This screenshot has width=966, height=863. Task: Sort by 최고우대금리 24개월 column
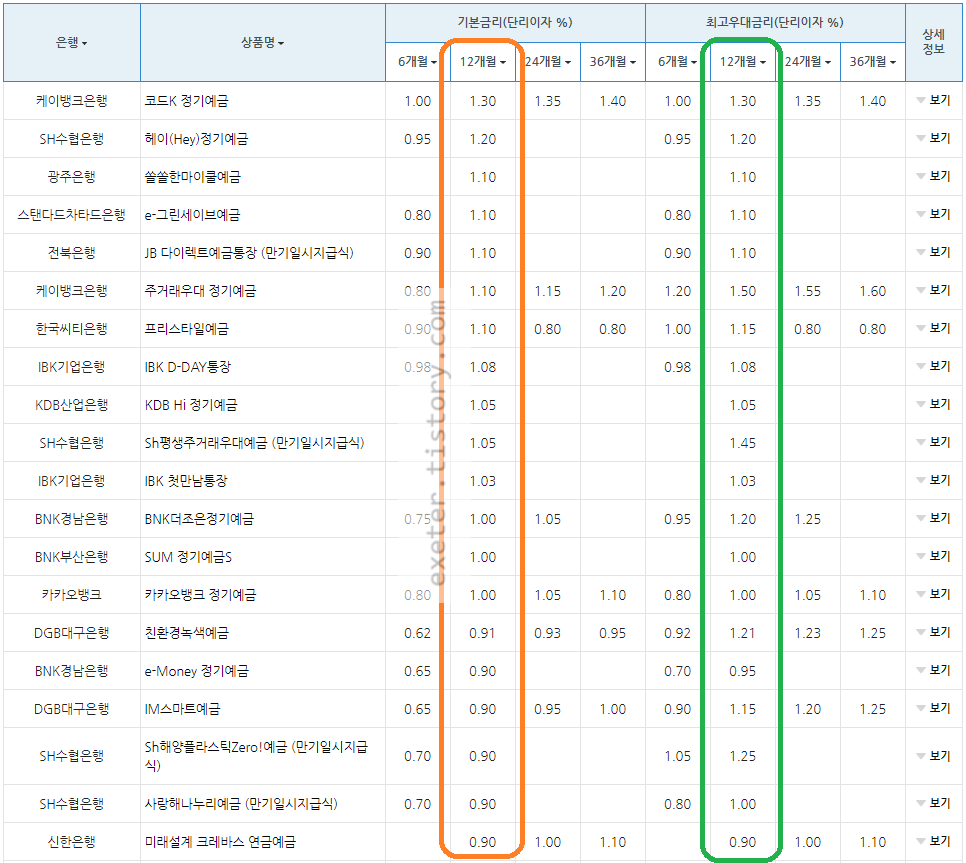(x=808, y=62)
